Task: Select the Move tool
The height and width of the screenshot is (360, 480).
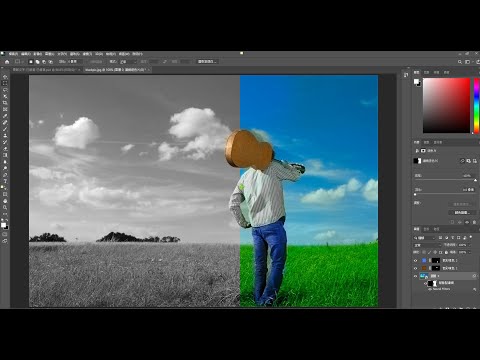Action: click(5, 77)
